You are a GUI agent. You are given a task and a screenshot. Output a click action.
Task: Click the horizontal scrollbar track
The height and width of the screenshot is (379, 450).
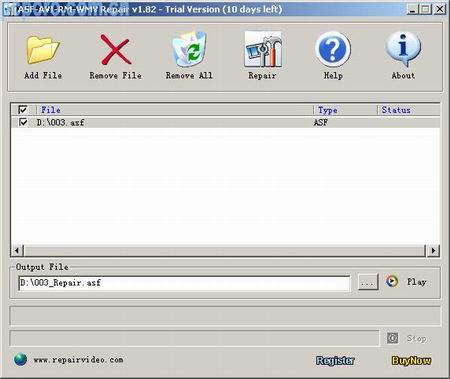[x=225, y=250]
